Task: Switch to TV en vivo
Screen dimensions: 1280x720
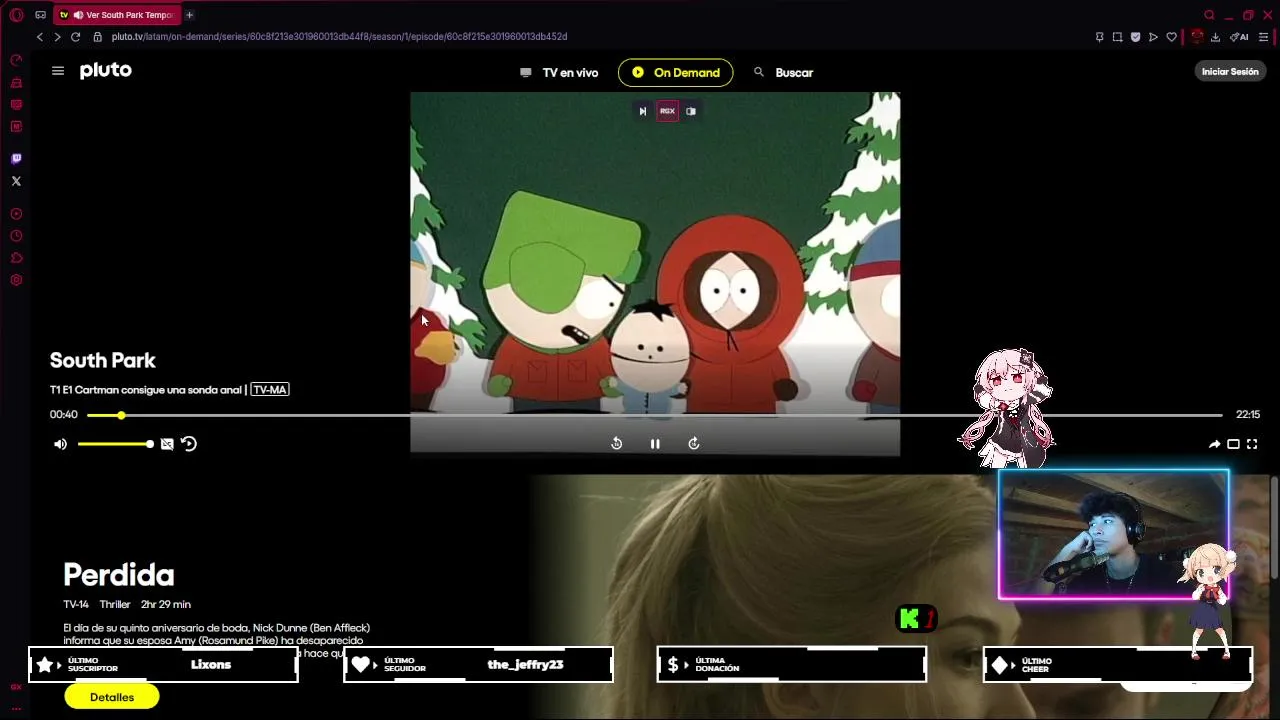Action: coord(559,73)
